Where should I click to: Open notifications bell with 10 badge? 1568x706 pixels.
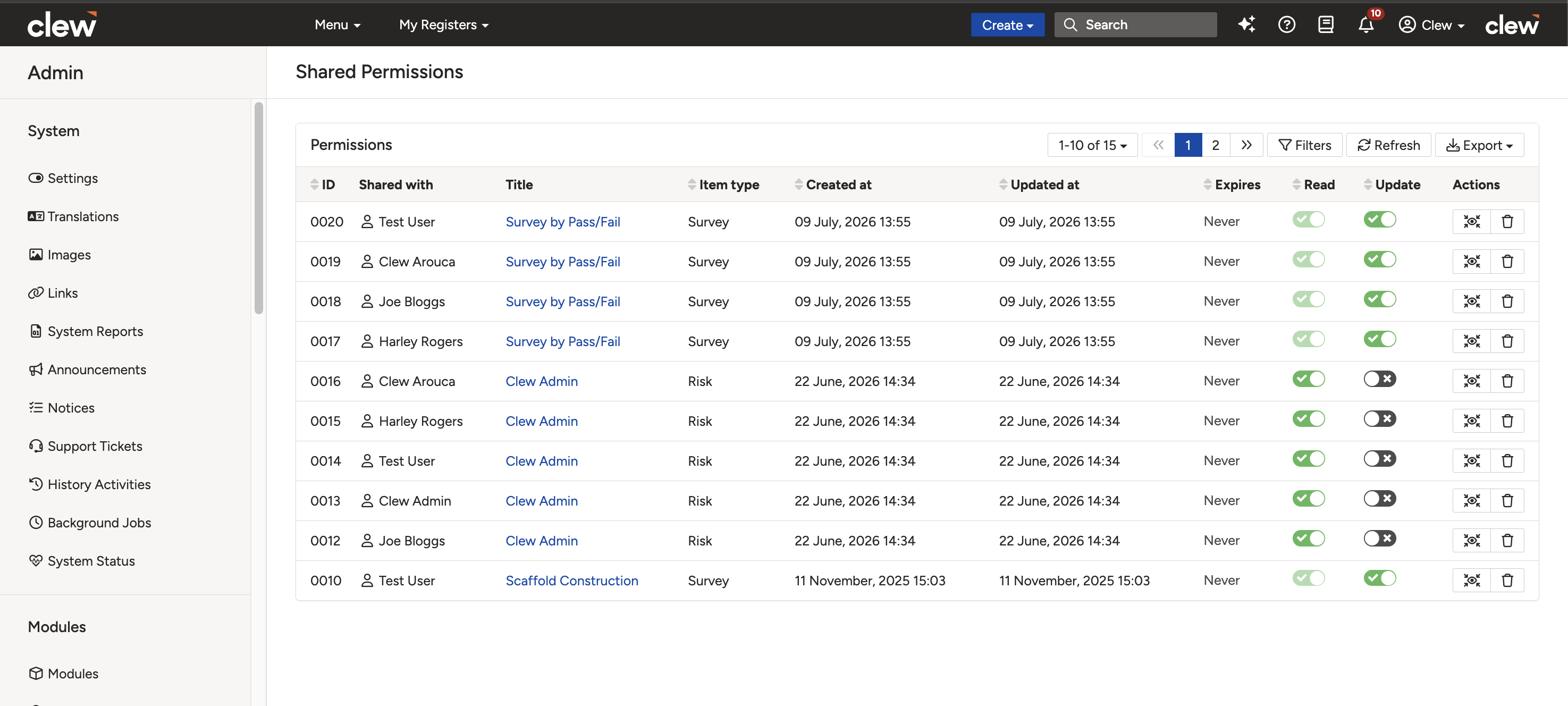point(1366,24)
